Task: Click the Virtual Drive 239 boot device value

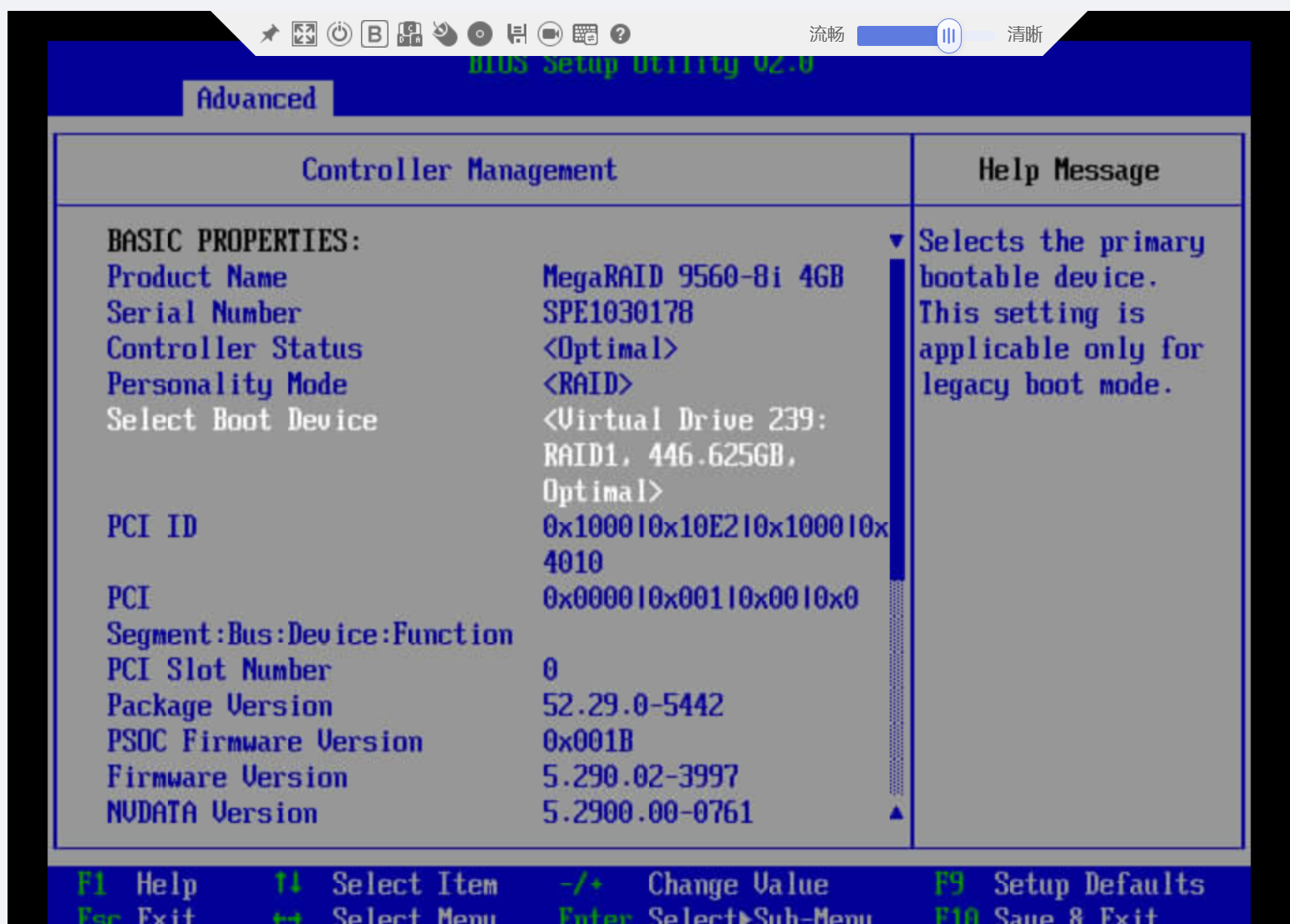Action: click(x=684, y=455)
